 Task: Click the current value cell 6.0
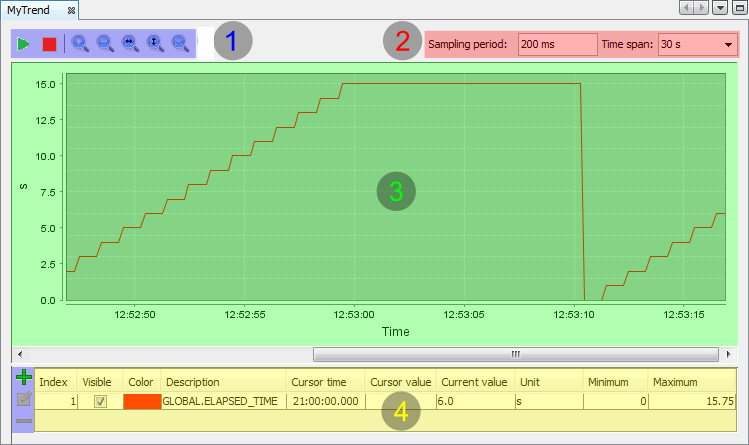[475, 402]
